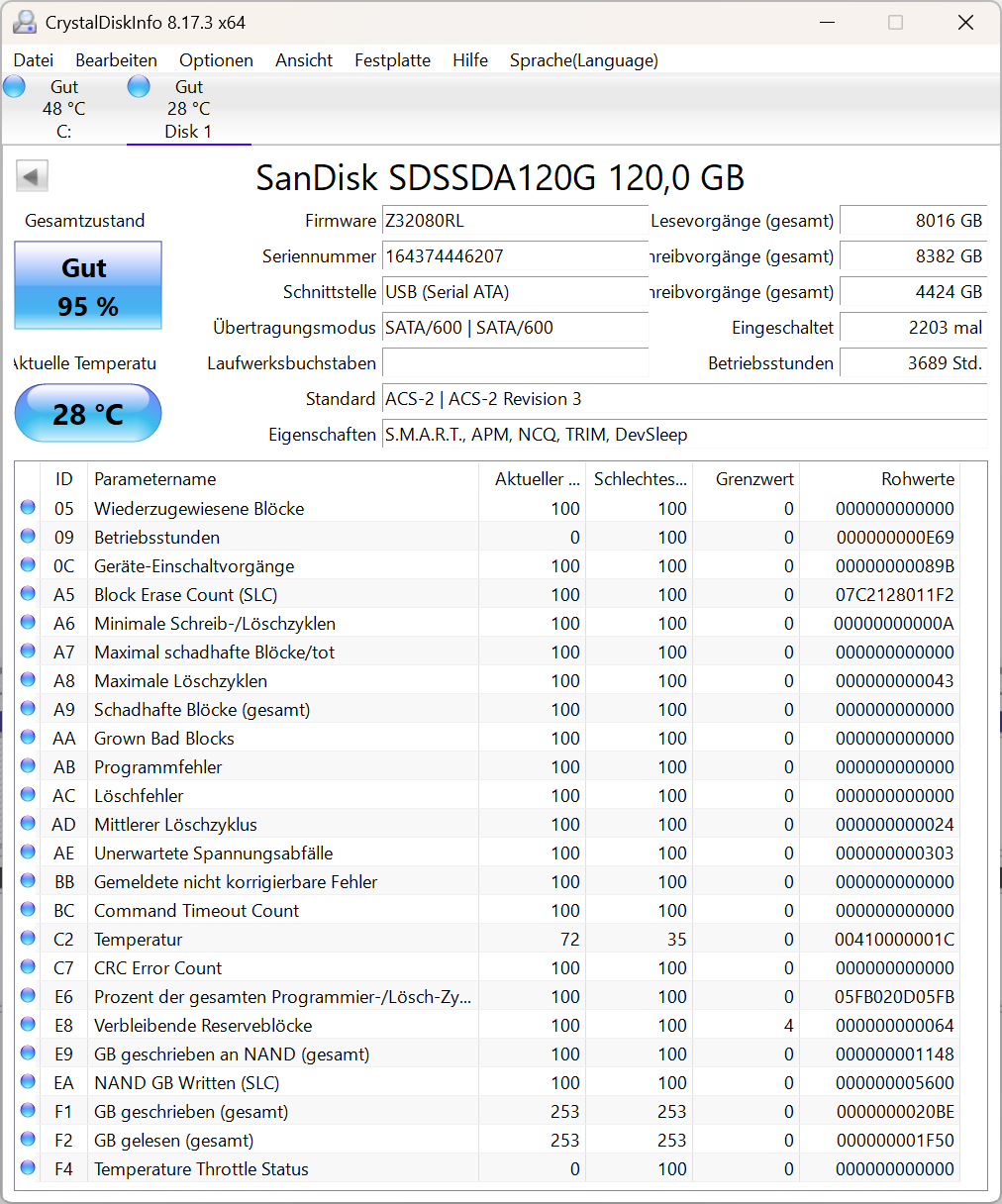
Task: Click the Lesevorgänge value 8016 GB
Action: point(913,221)
